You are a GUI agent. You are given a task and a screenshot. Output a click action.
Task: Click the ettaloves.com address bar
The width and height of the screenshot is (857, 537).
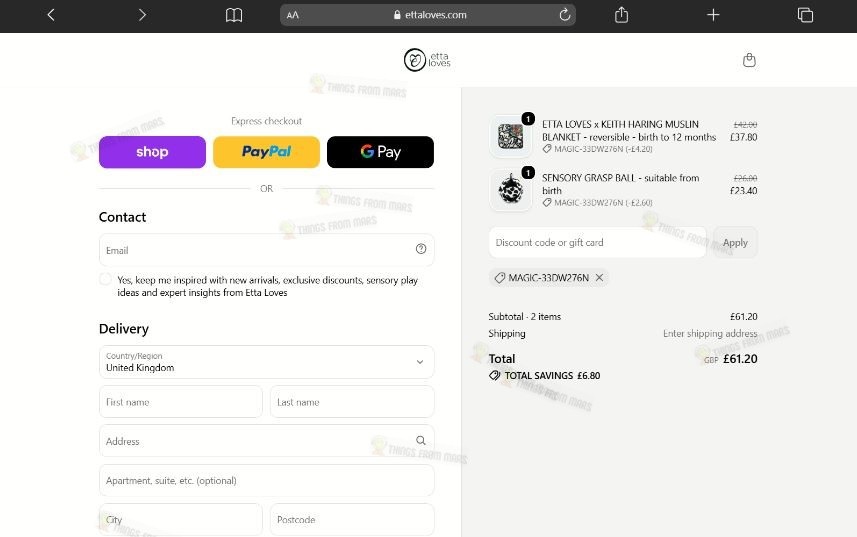point(428,15)
